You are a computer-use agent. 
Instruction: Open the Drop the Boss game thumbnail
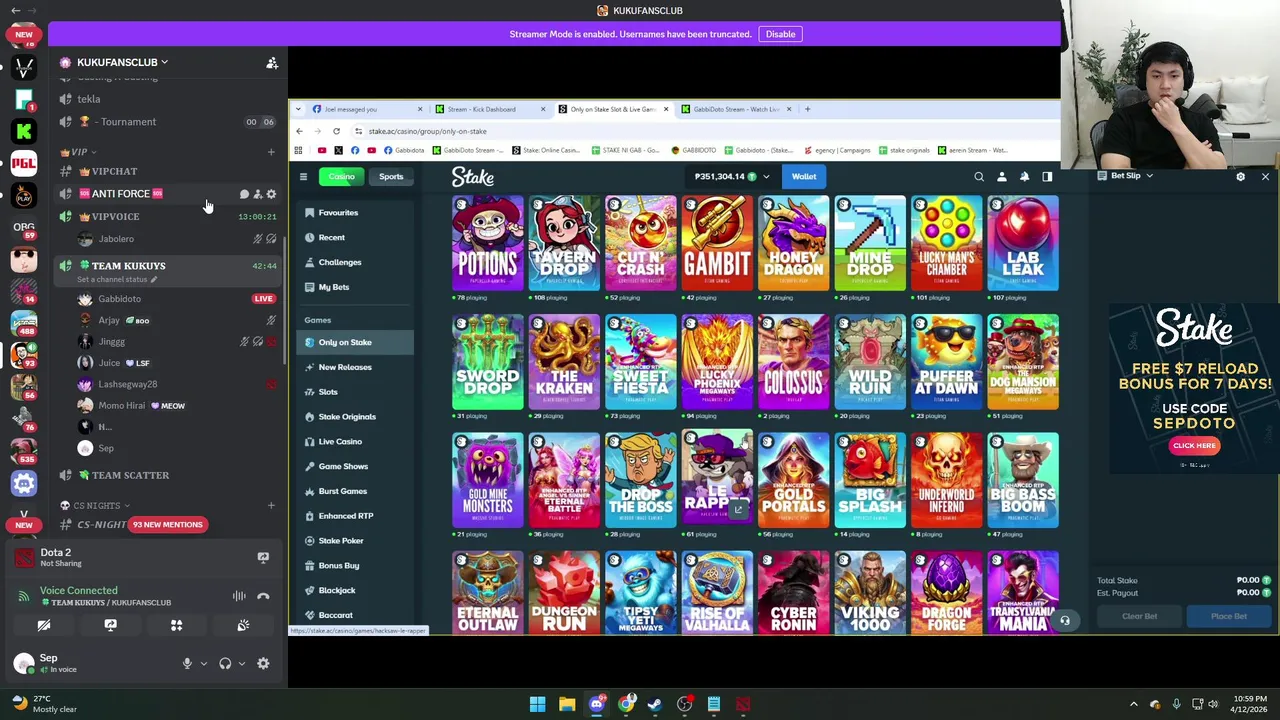(x=641, y=480)
